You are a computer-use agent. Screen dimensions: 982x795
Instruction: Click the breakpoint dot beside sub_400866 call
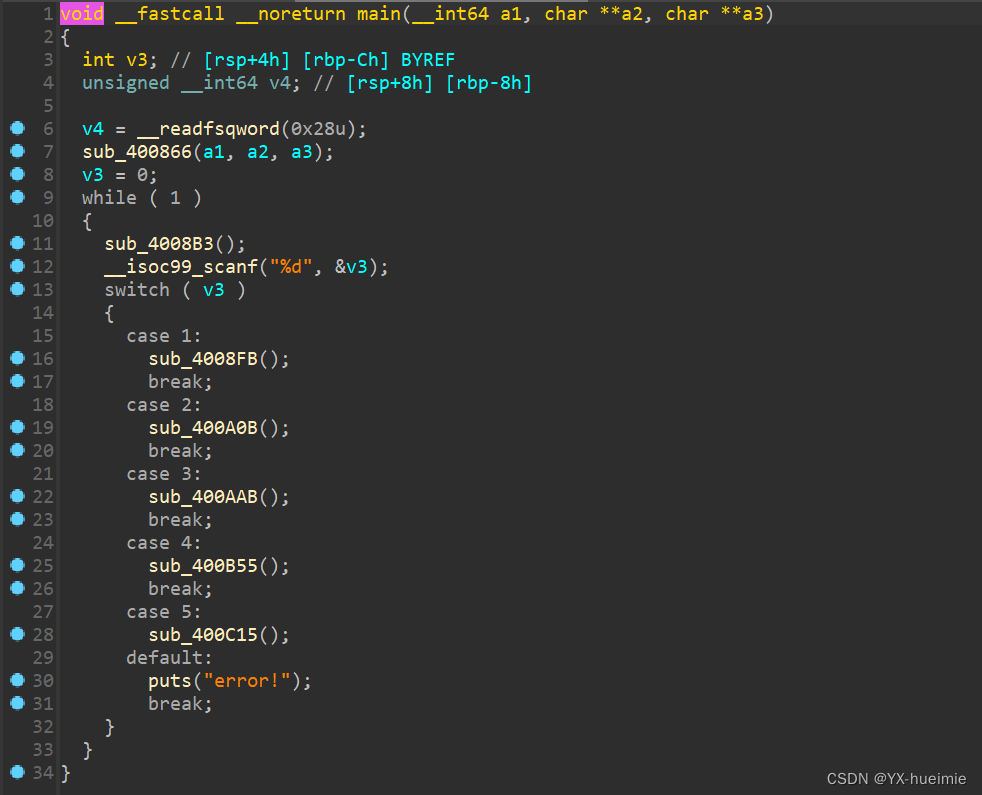[16, 151]
